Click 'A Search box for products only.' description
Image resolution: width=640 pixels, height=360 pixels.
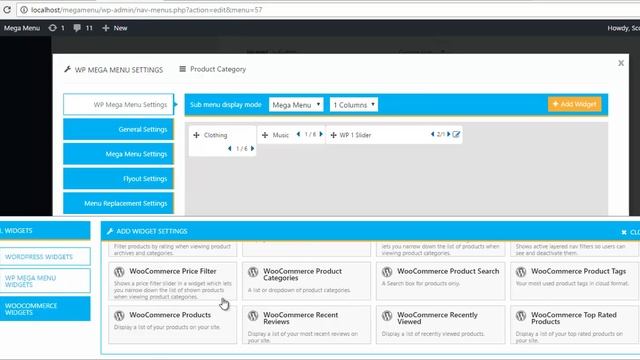pyautogui.click(x=421, y=283)
